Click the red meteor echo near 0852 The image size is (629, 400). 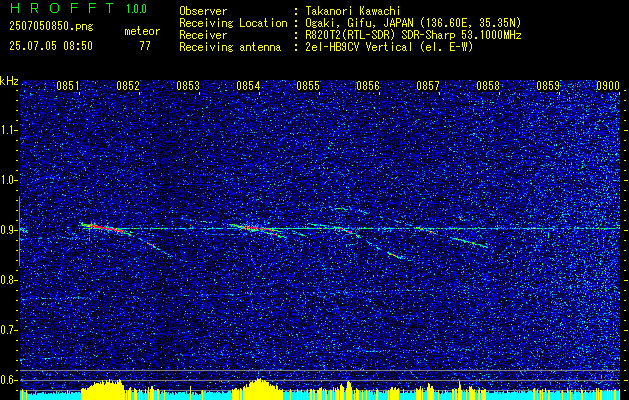coord(106,228)
